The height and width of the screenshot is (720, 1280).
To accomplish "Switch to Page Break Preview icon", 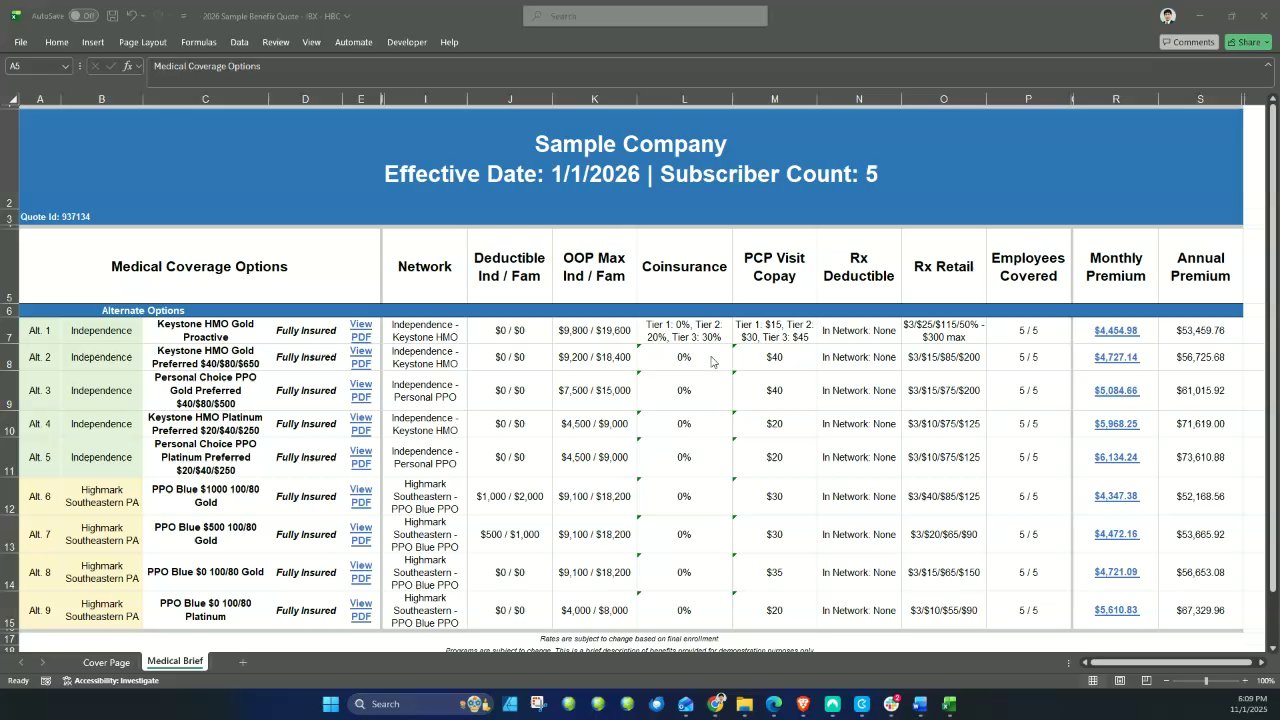I will tap(1149, 681).
